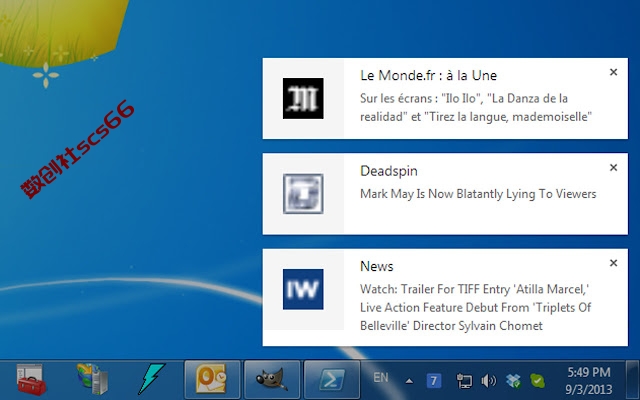Open the Le Monde notification icon
This screenshot has width=640, height=400.
click(x=303, y=98)
